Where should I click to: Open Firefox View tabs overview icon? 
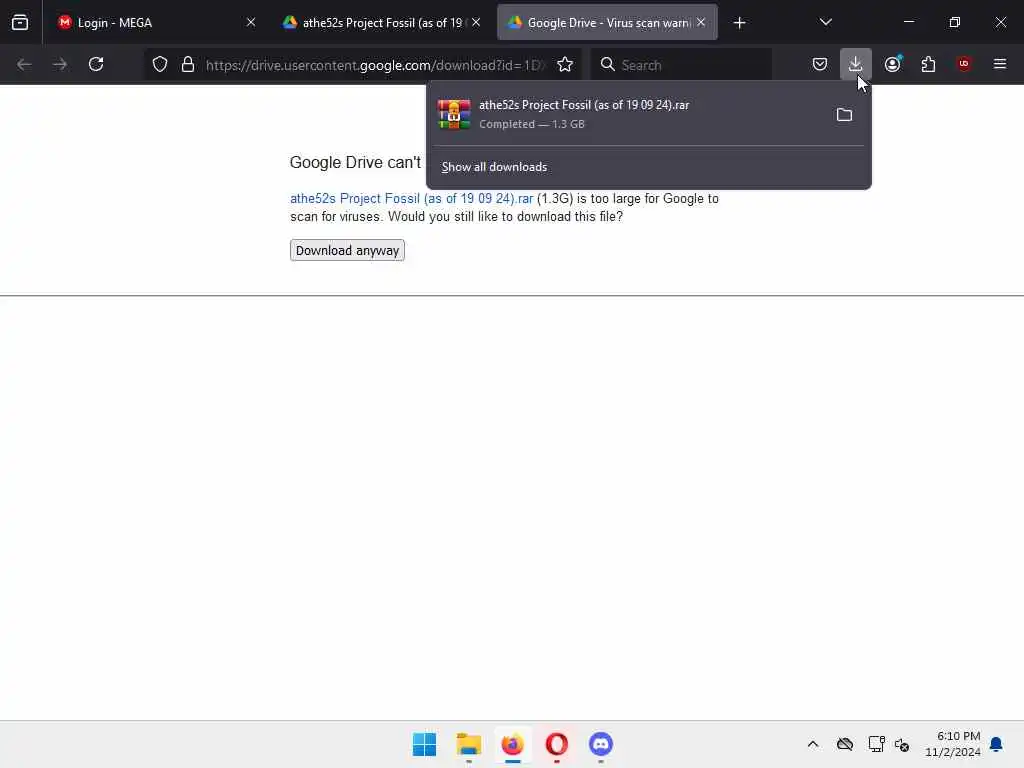[20, 22]
